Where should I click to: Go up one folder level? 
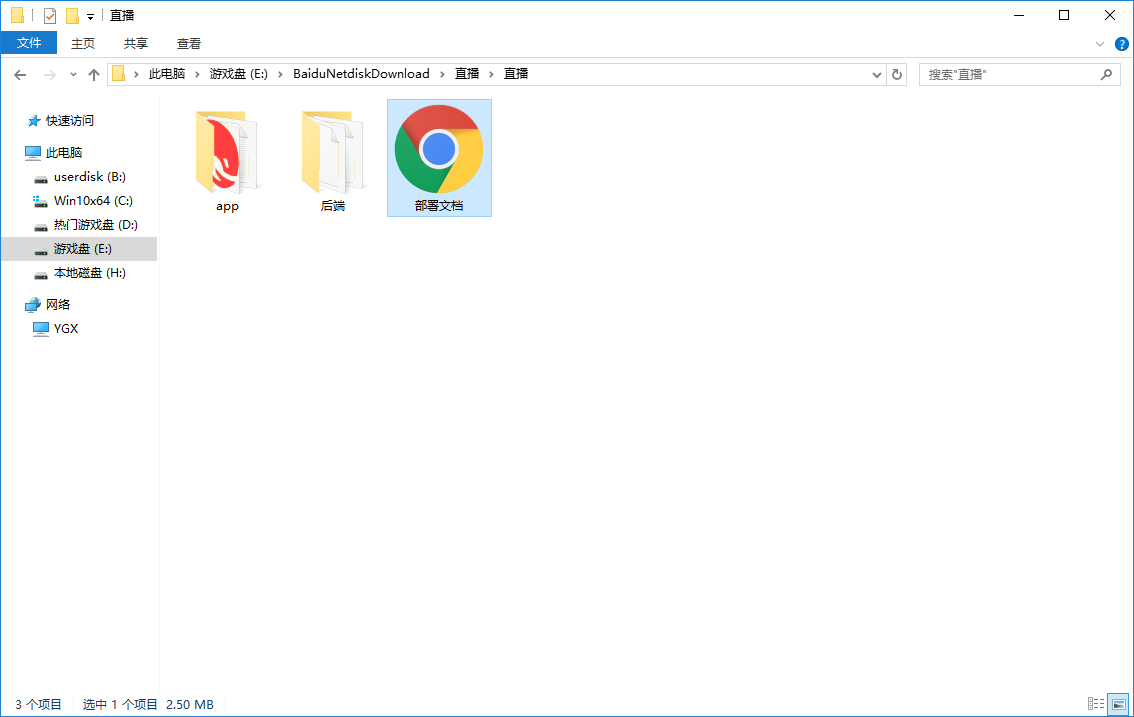point(94,75)
